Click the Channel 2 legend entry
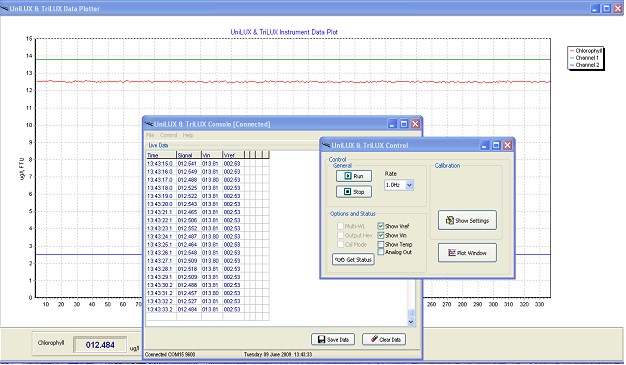 click(584, 65)
